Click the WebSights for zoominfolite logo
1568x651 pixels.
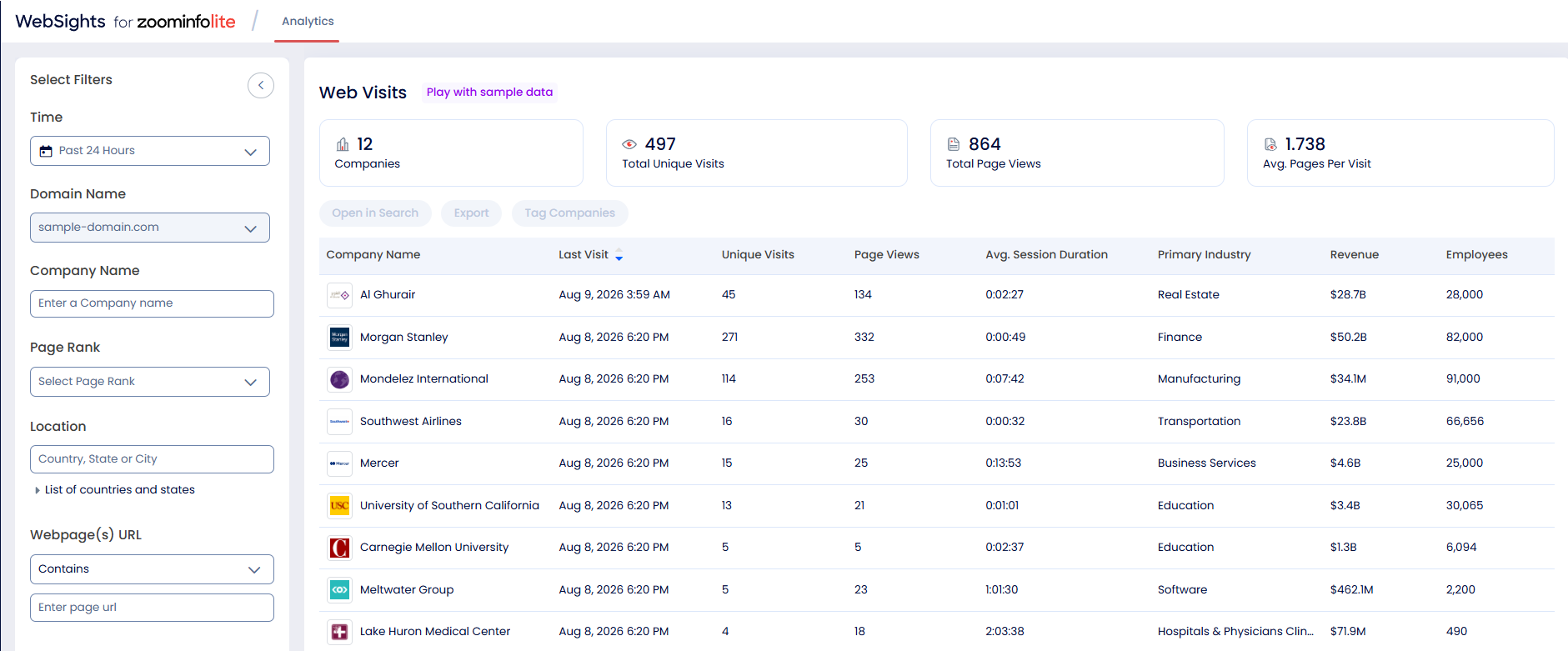click(x=125, y=22)
